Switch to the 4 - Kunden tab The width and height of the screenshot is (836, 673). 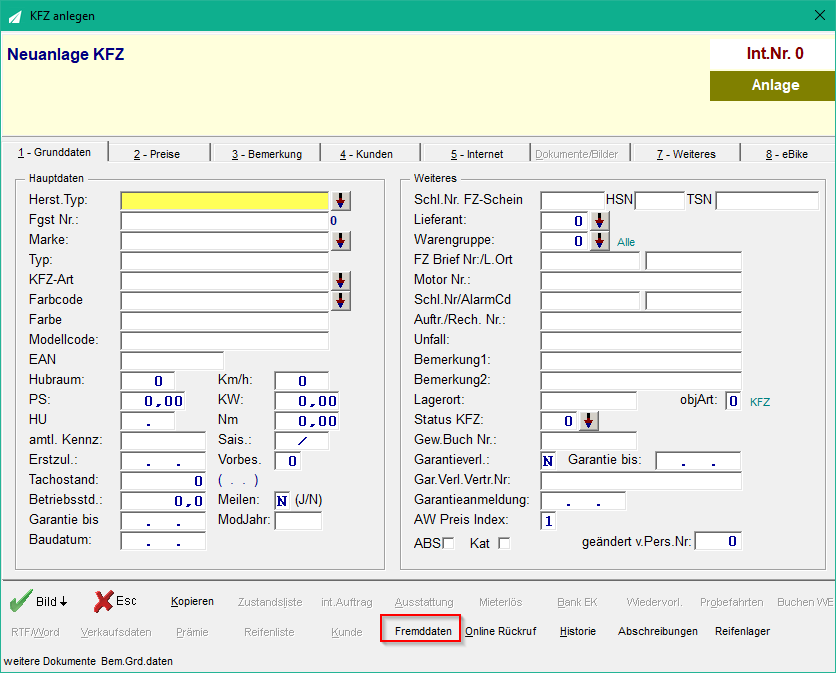click(366, 154)
